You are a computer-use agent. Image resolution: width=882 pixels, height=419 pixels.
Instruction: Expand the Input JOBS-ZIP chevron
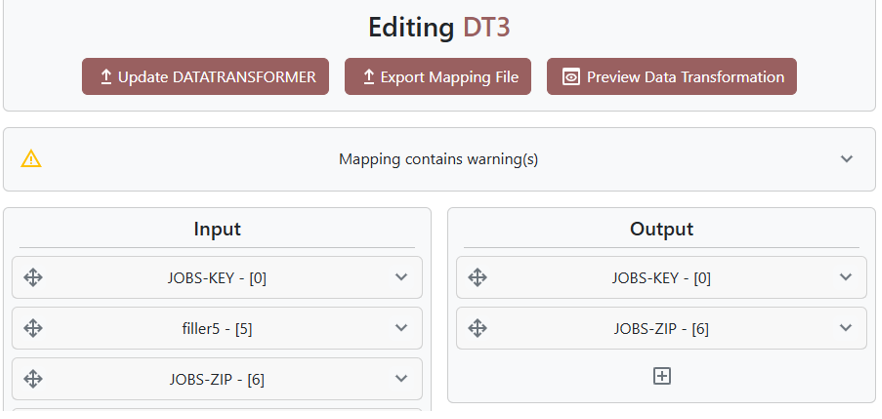coord(401,379)
